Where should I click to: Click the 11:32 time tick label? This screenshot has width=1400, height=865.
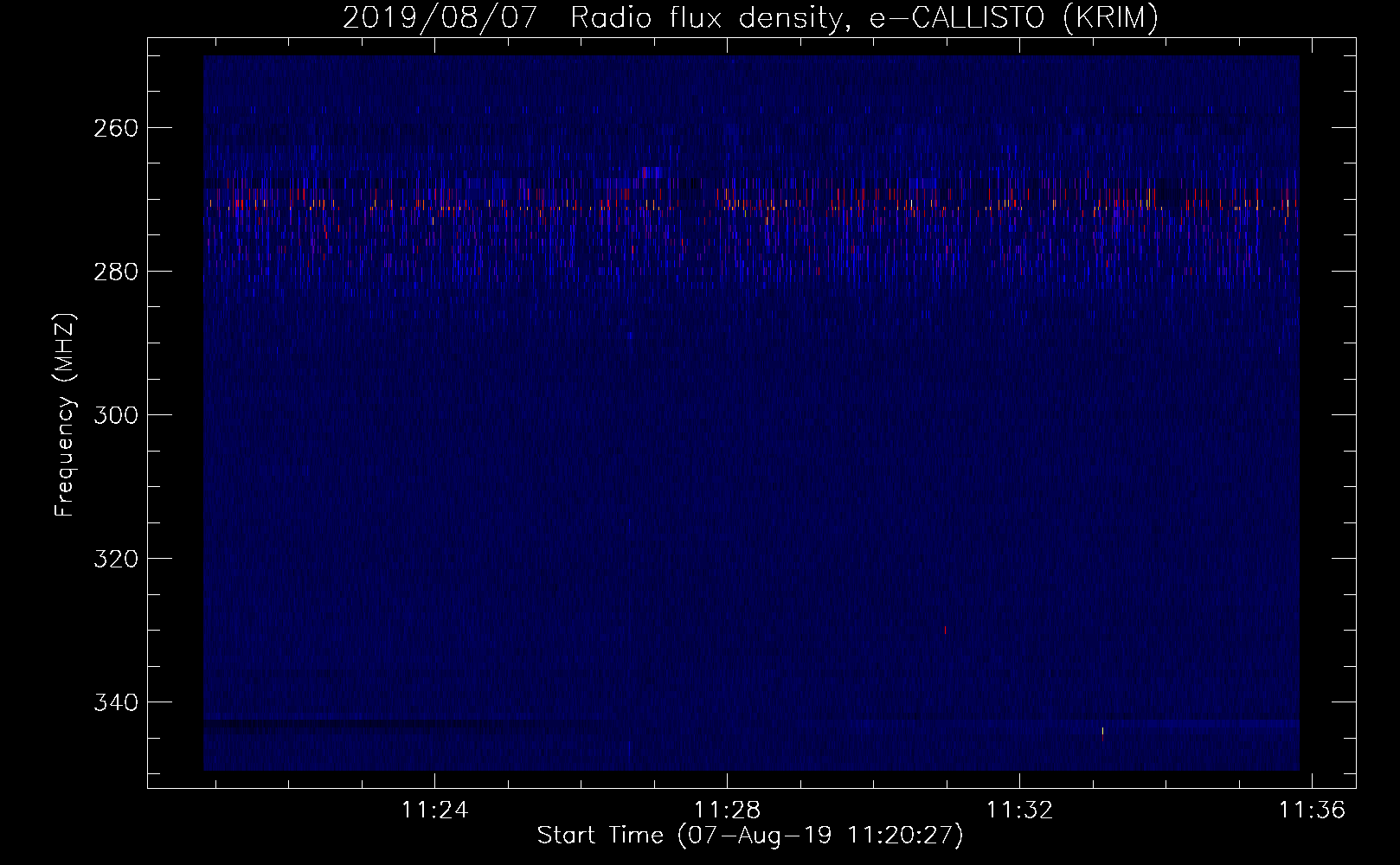(x=1020, y=811)
